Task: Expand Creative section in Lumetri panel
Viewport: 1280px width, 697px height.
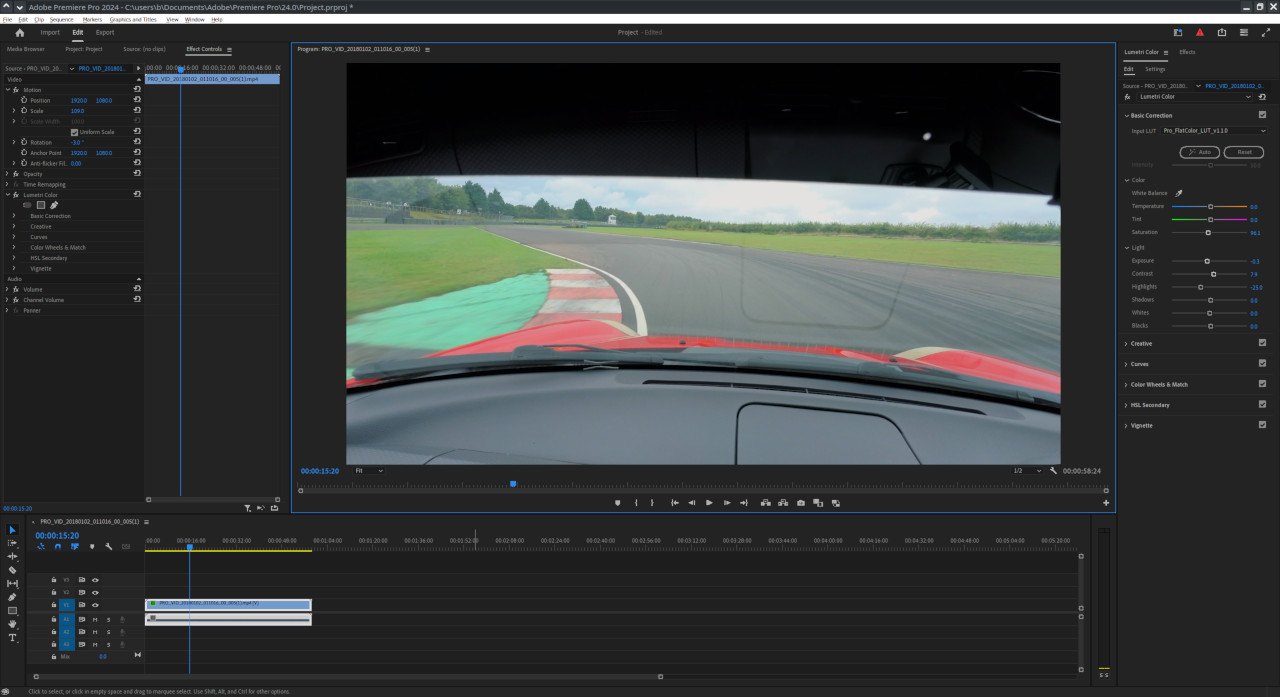Action: (1126, 343)
